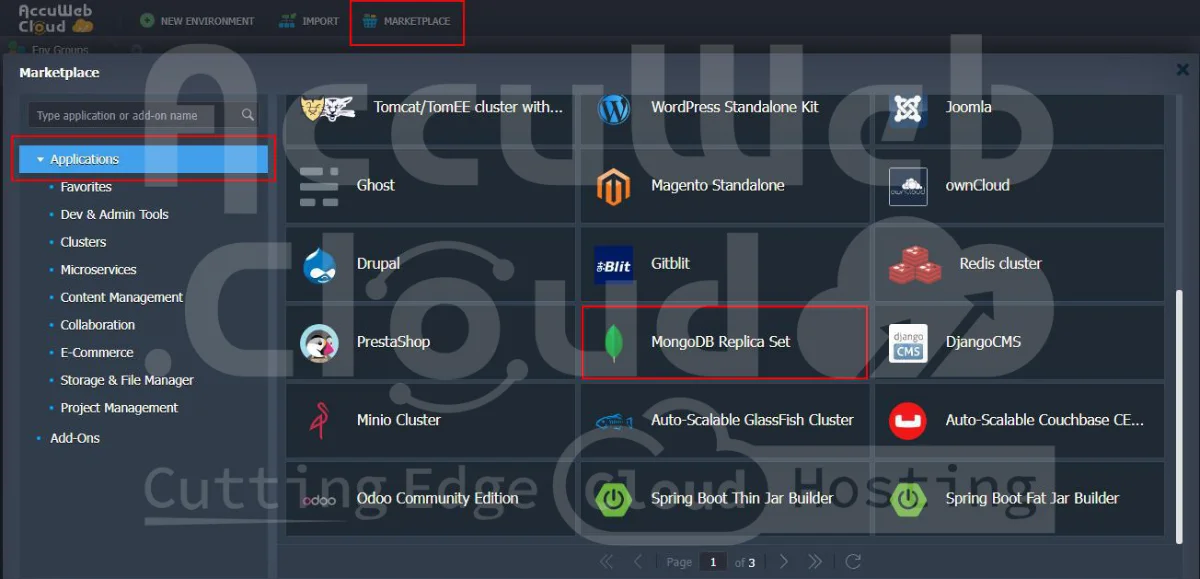Select the Project Management category
1200x579 pixels.
[119, 408]
